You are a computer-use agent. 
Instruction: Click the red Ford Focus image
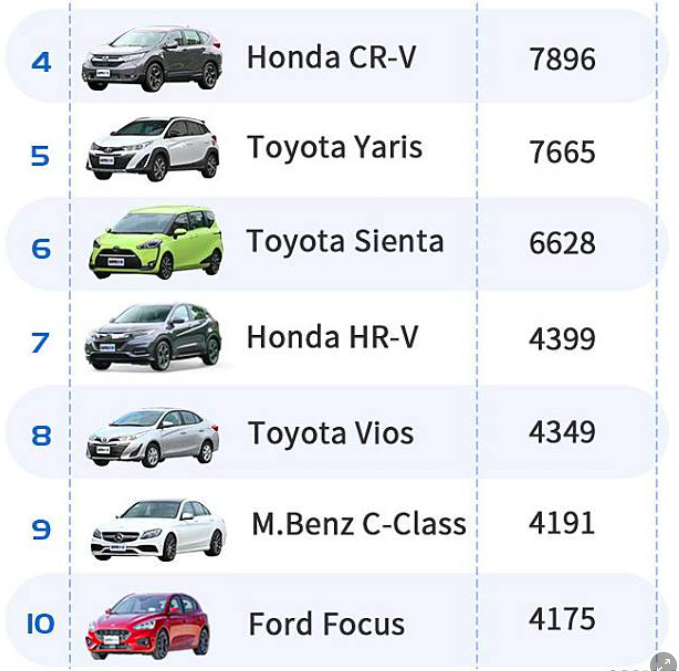(147, 625)
